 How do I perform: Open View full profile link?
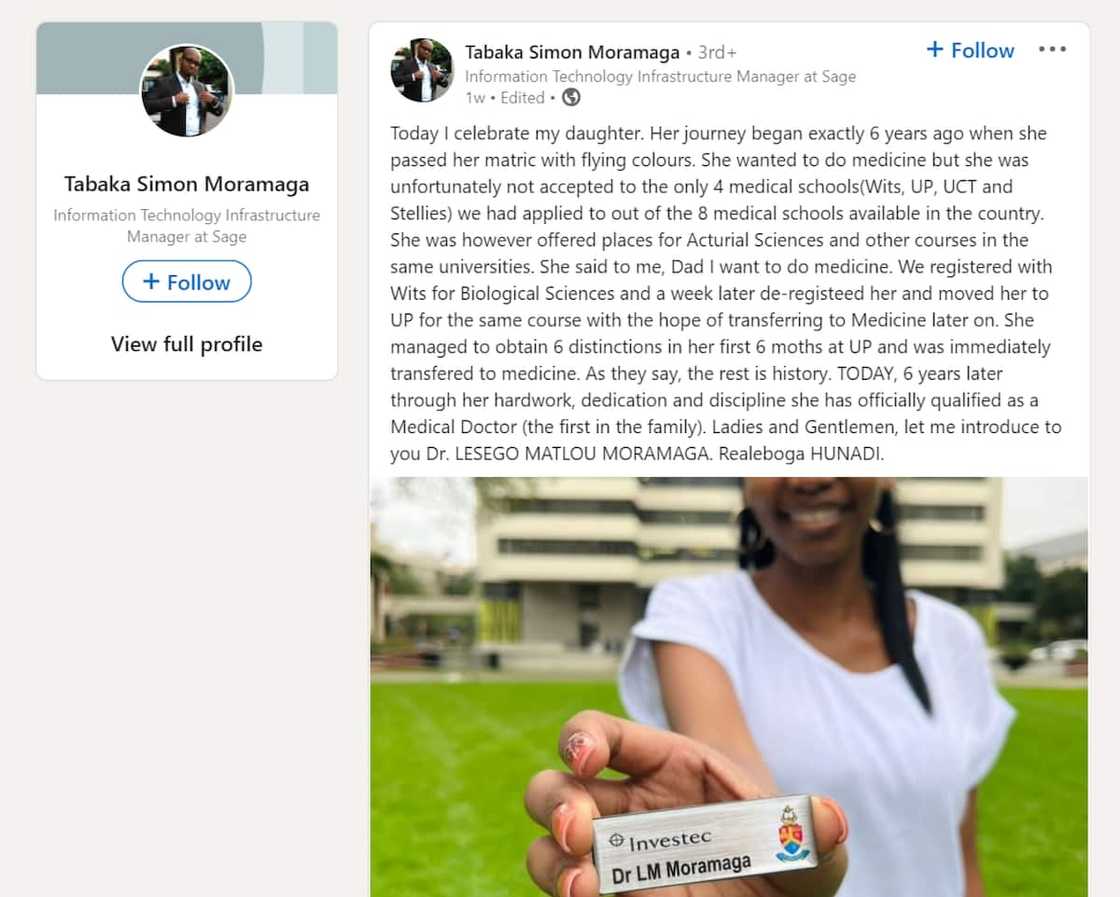186,344
